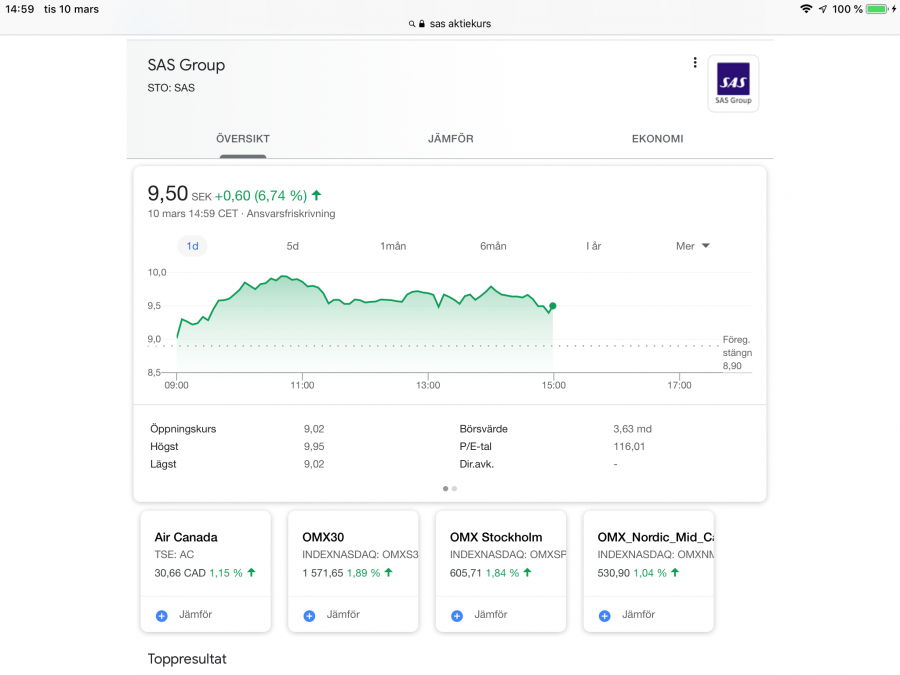This screenshot has height=675, width=900.
Task: Click the current price marker on chart
Action: (553, 306)
